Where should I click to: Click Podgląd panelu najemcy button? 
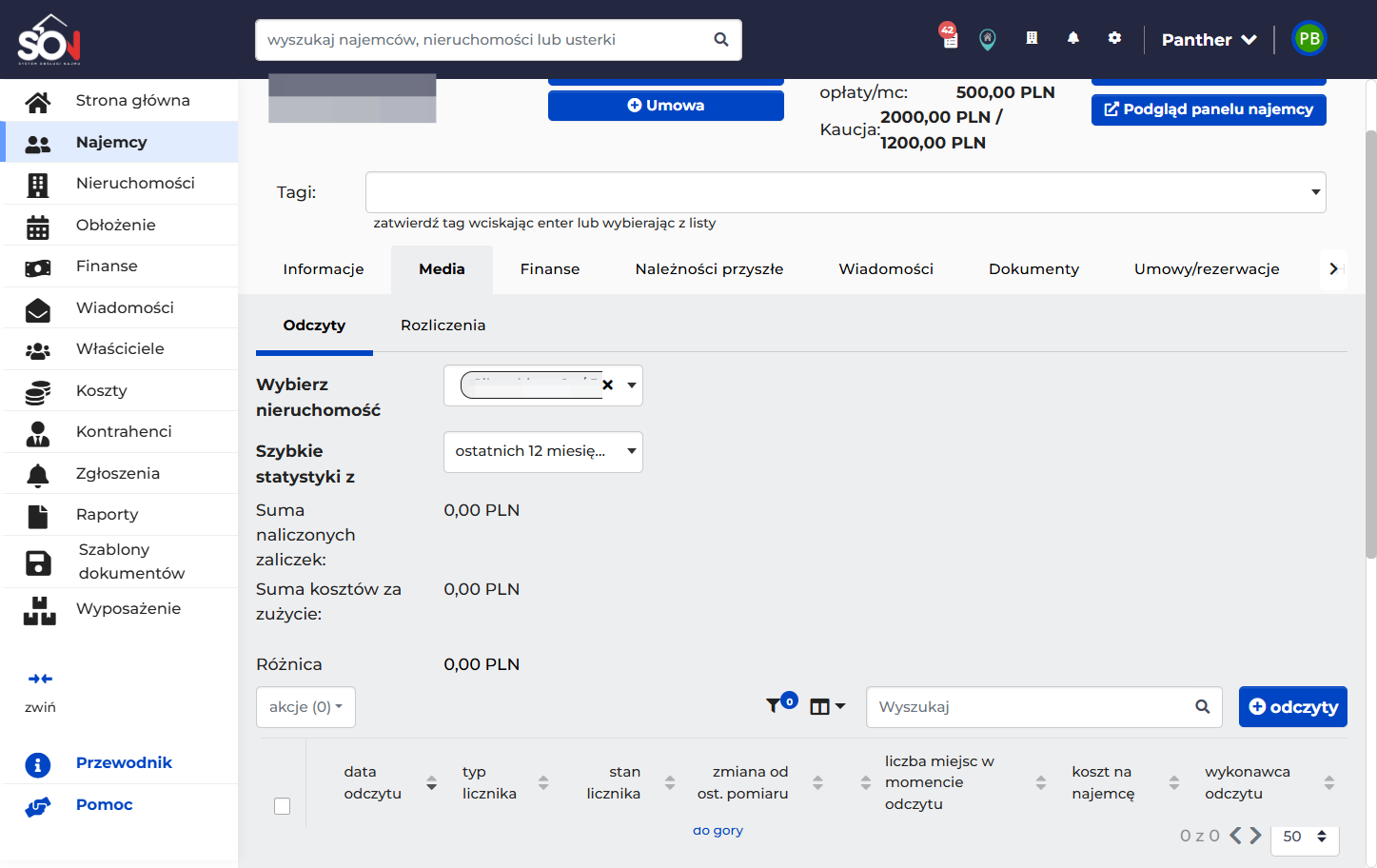1209,109
